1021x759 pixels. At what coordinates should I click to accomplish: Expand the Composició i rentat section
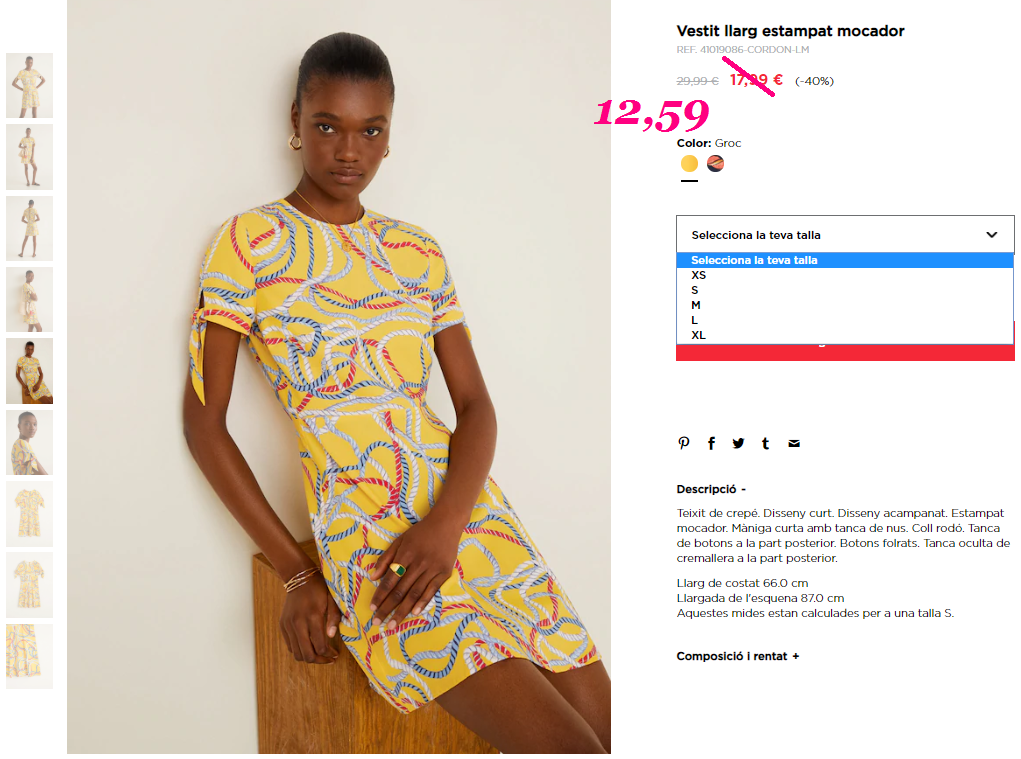[738, 656]
